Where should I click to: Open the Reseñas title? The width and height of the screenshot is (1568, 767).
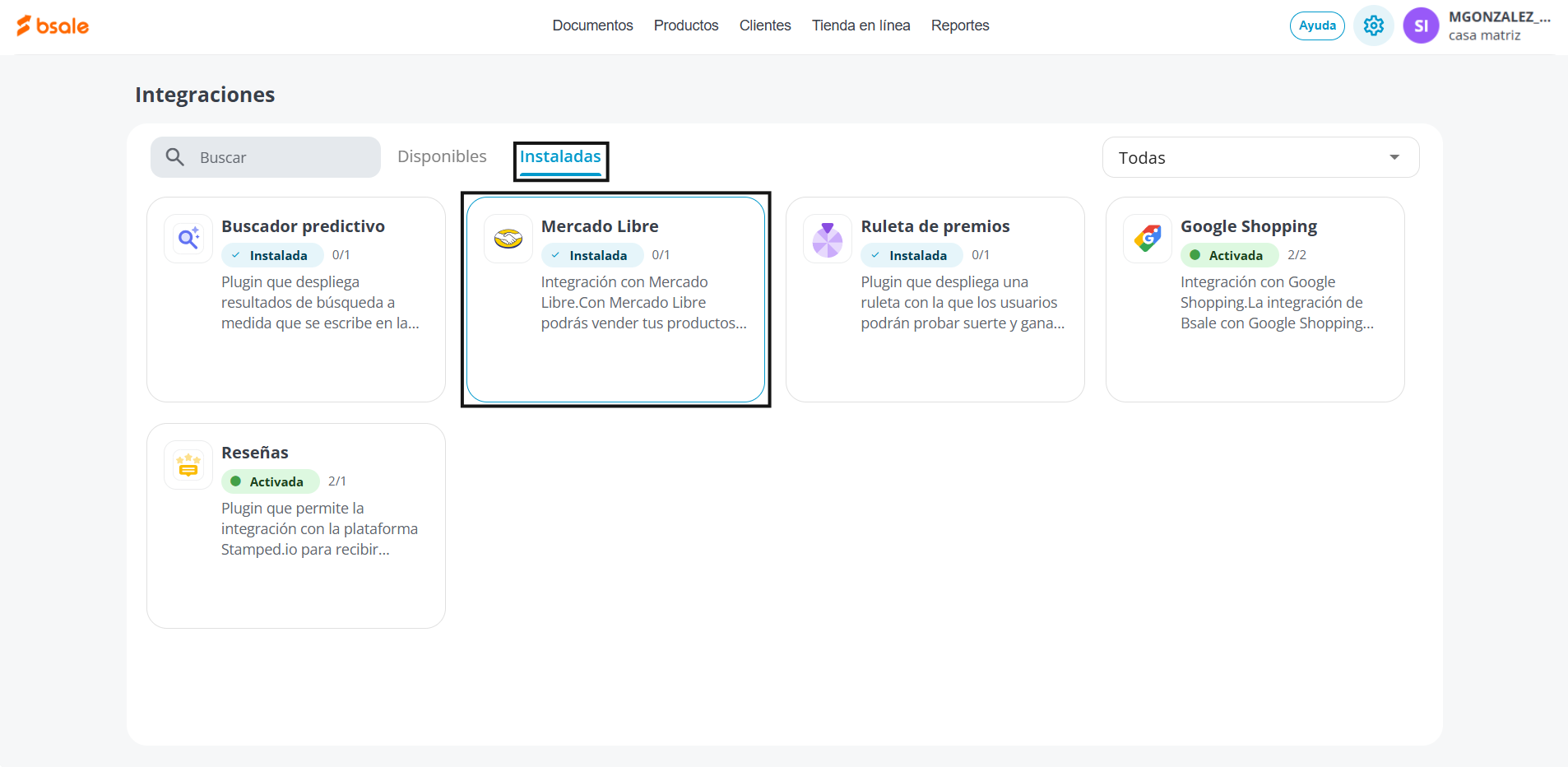point(255,453)
